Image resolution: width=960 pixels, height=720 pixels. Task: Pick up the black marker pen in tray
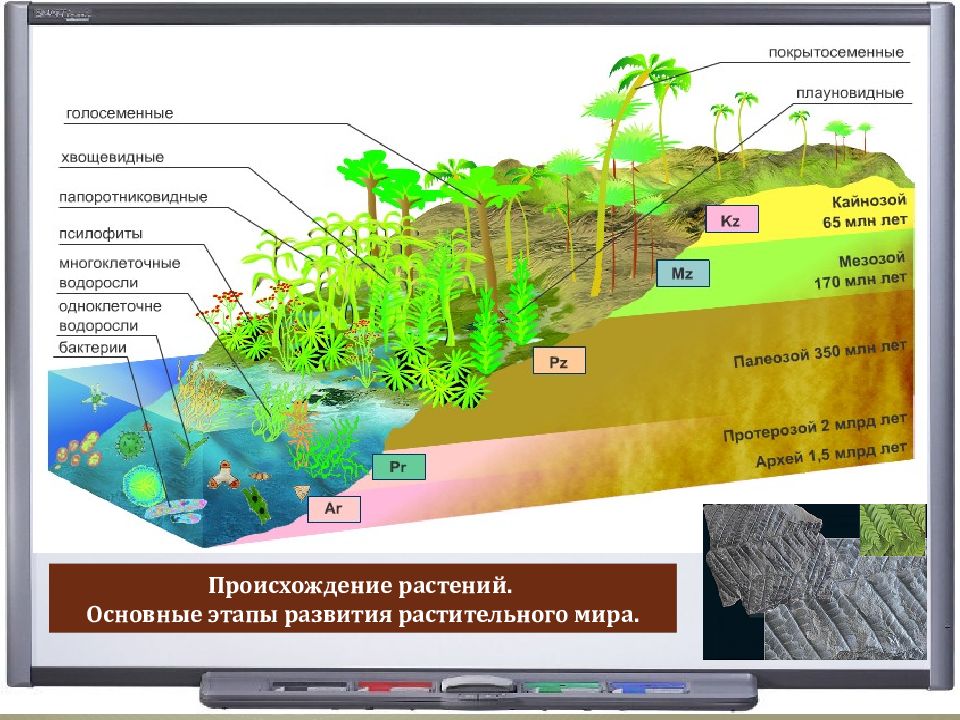[309, 687]
